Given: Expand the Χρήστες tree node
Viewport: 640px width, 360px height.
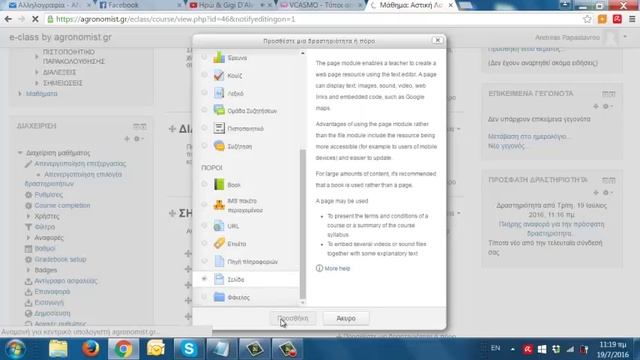Looking at the screenshot, I should [x=28, y=216].
